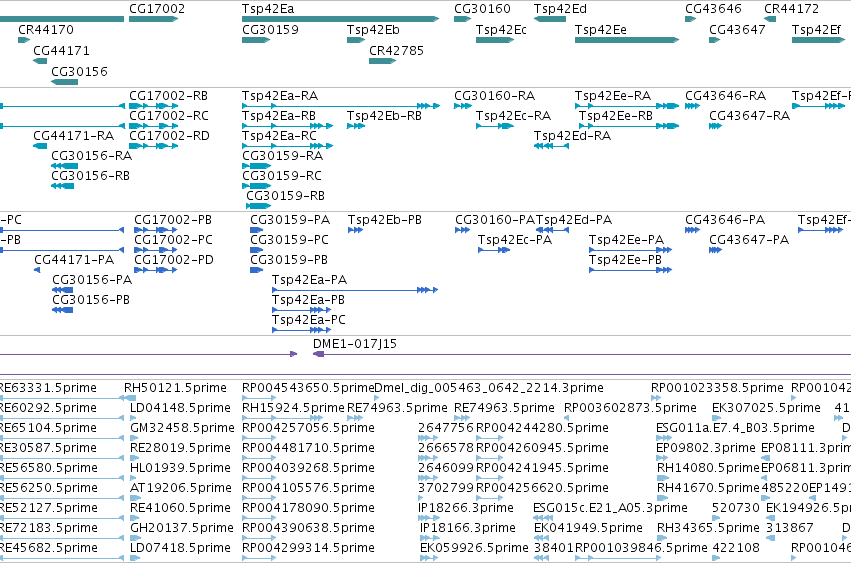Open the Tsp42Eb-PB protein label
Viewport: 851px width, 563px height.
pos(385,220)
